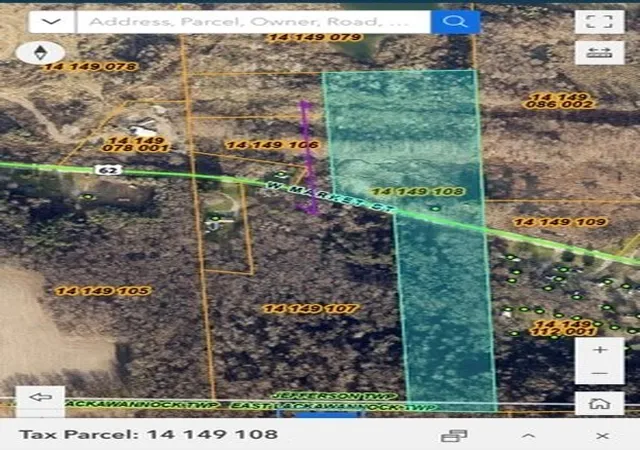The image size is (640, 450).
Task: Reset map orientation with compass button
Action: point(40,53)
